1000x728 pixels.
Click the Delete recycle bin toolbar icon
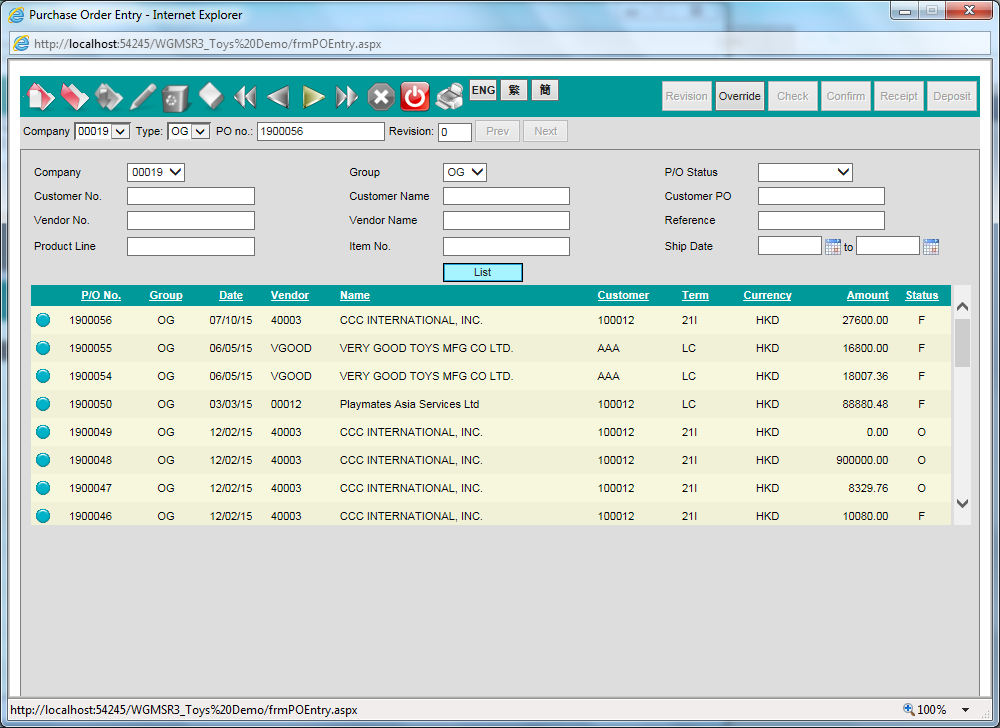point(176,97)
